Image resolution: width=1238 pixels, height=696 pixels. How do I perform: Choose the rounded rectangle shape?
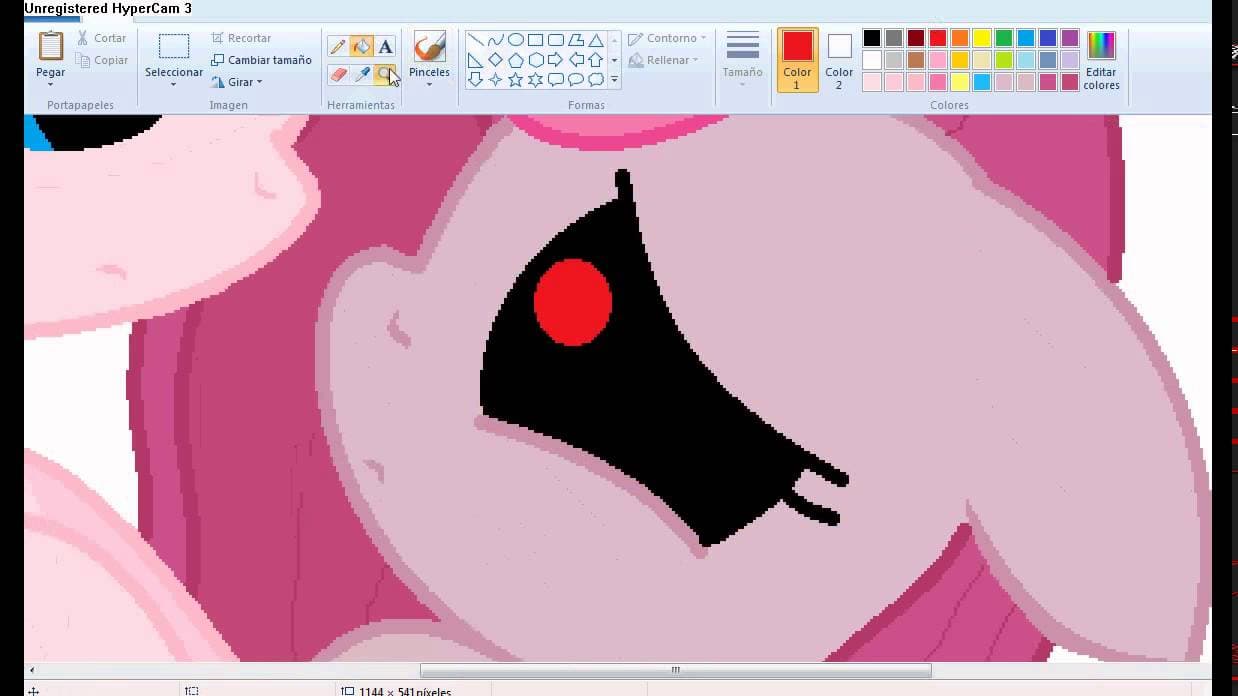click(x=556, y=40)
